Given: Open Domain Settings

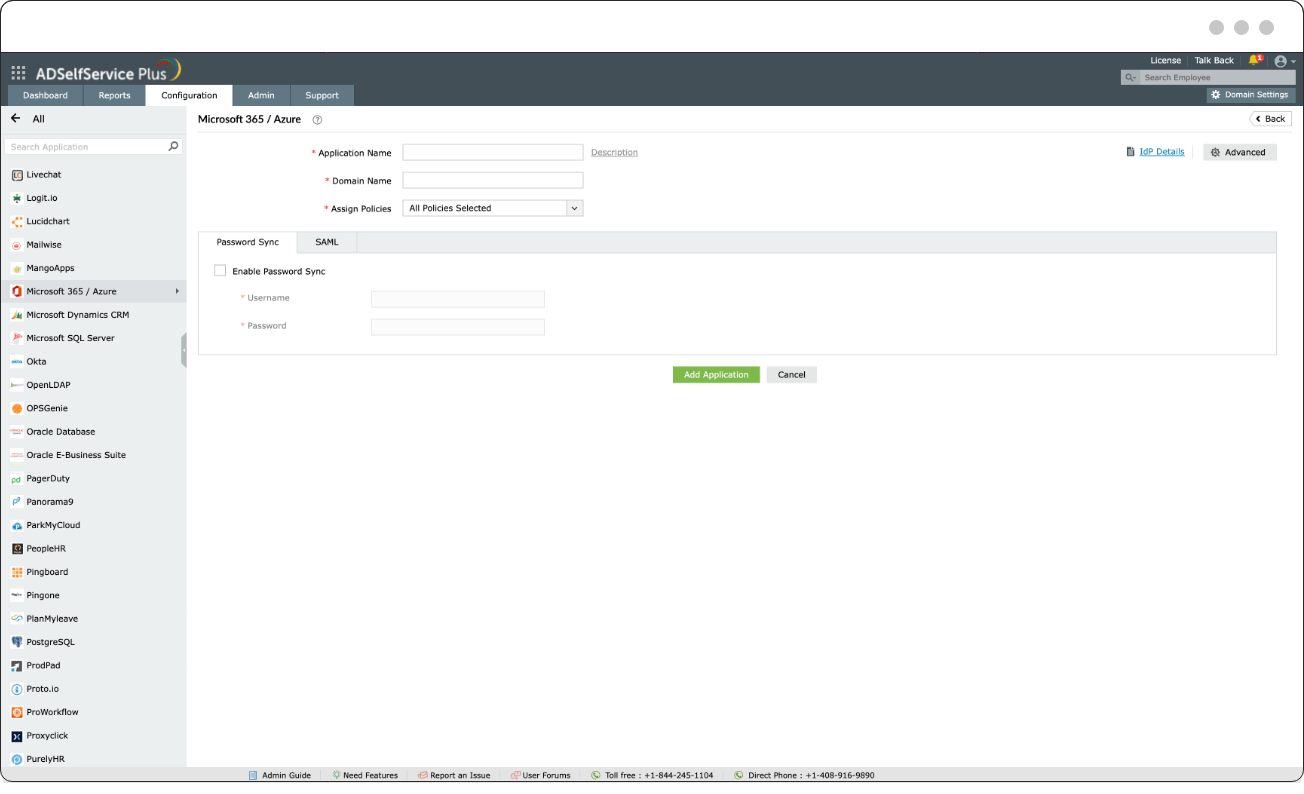Looking at the screenshot, I should (x=1251, y=95).
